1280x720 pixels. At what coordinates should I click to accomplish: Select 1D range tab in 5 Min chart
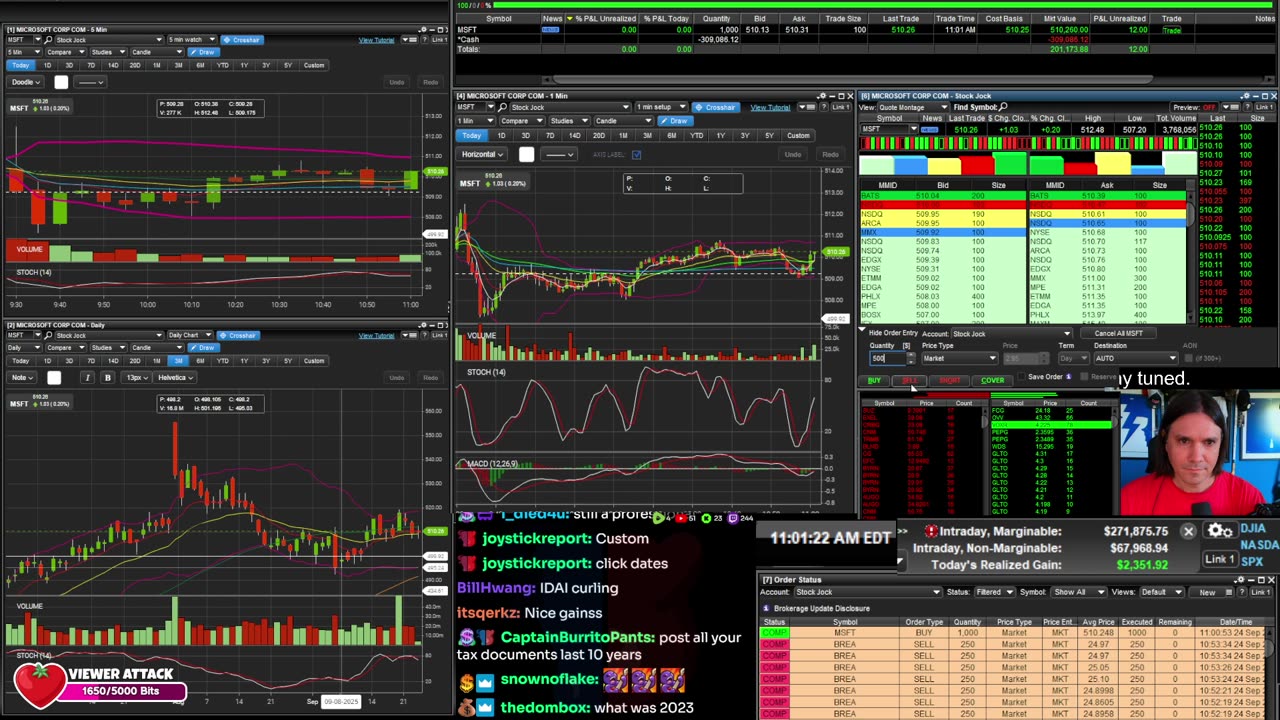pyautogui.click(x=47, y=66)
